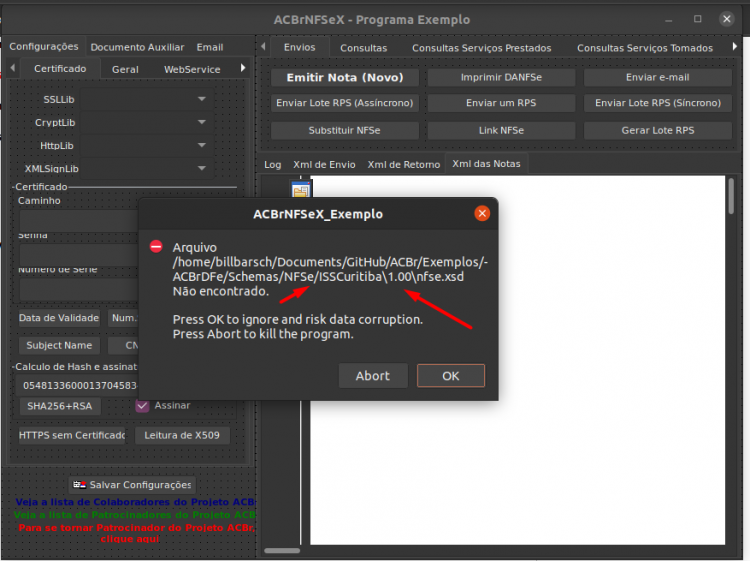Click the Caminho certificate path field
This screenshot has width=750, height=561.
point(79,221)
